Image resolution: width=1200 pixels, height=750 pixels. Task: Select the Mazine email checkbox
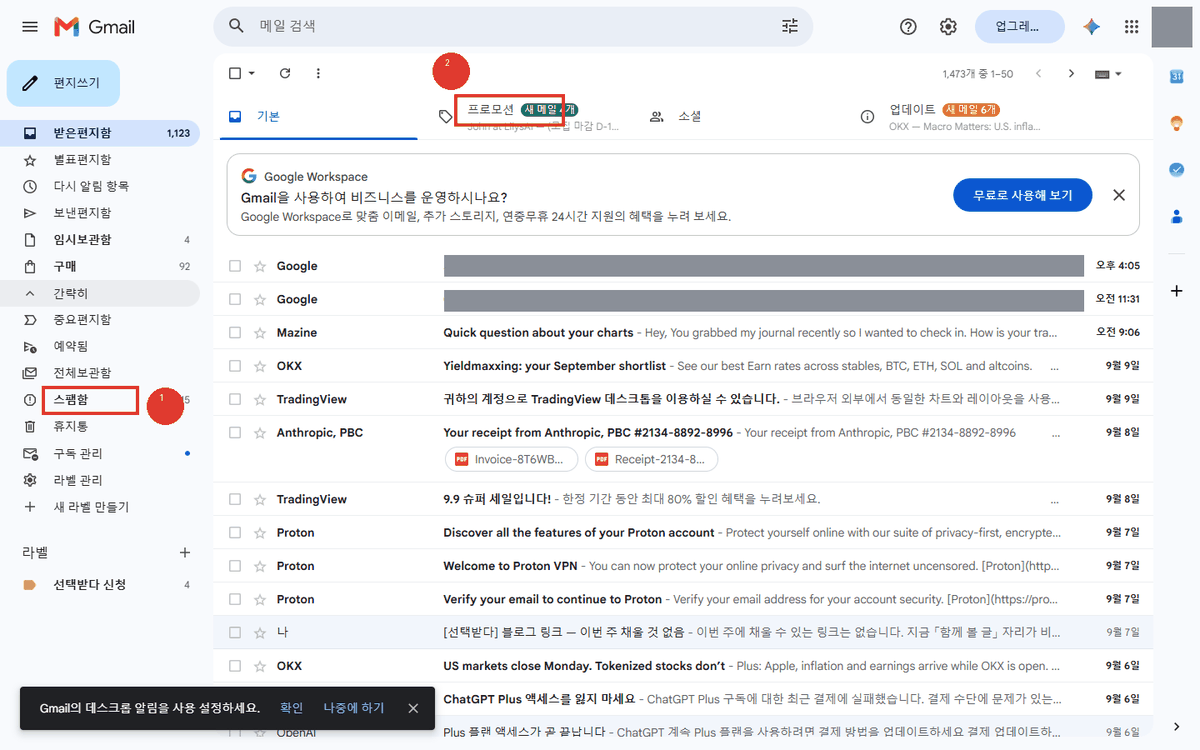pos(235,332)
